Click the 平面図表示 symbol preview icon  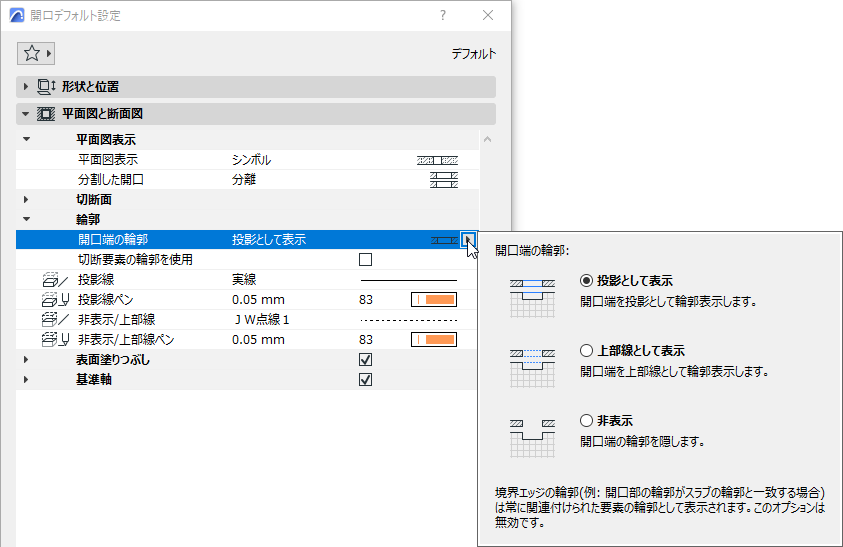[x=438, y=160]
